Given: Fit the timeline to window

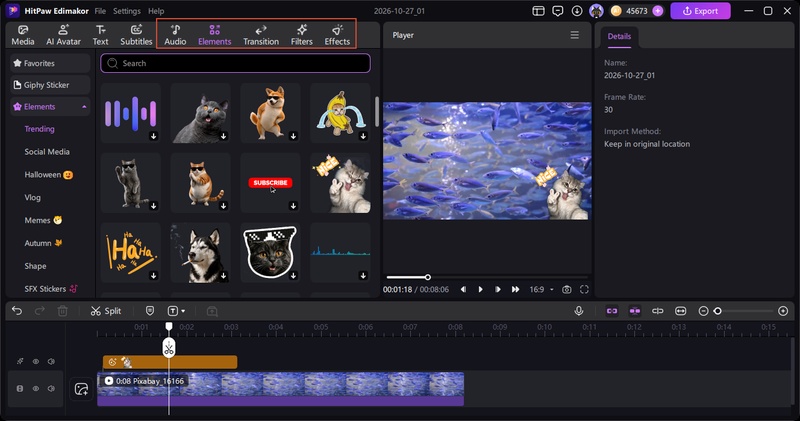Looking at the screenshot, I should [x=681, y=311].
